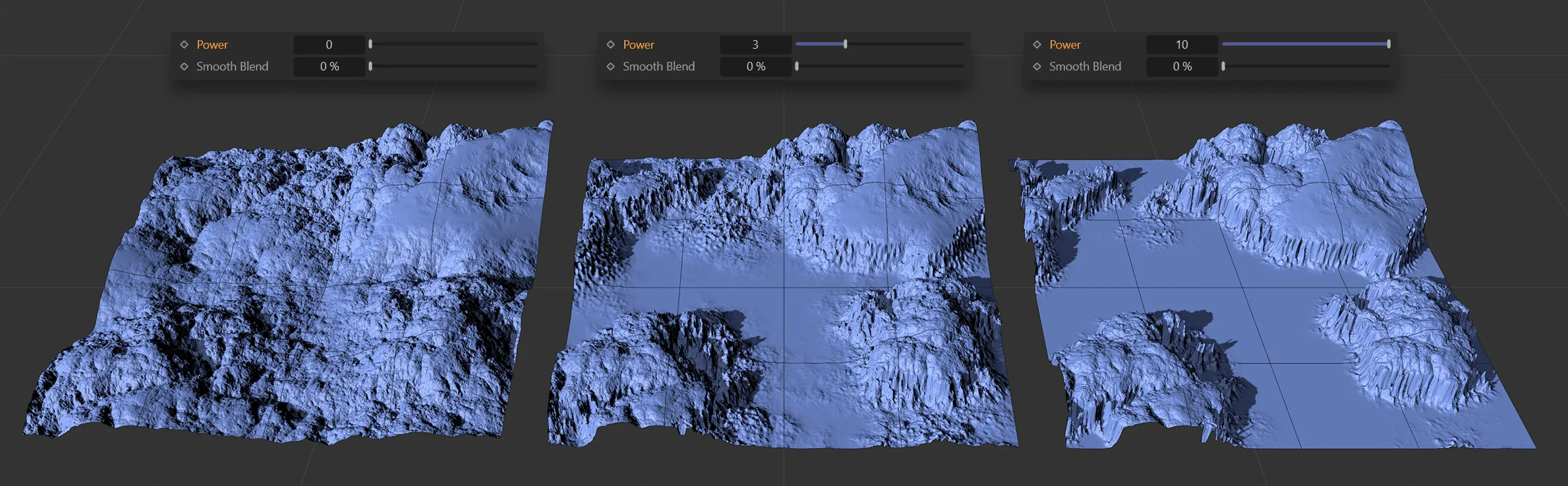The height and width of the screenshot is (486, 1568).
Task: Click Smooth Blend percent field in Power 0 panel
Action: click(329, 67)
